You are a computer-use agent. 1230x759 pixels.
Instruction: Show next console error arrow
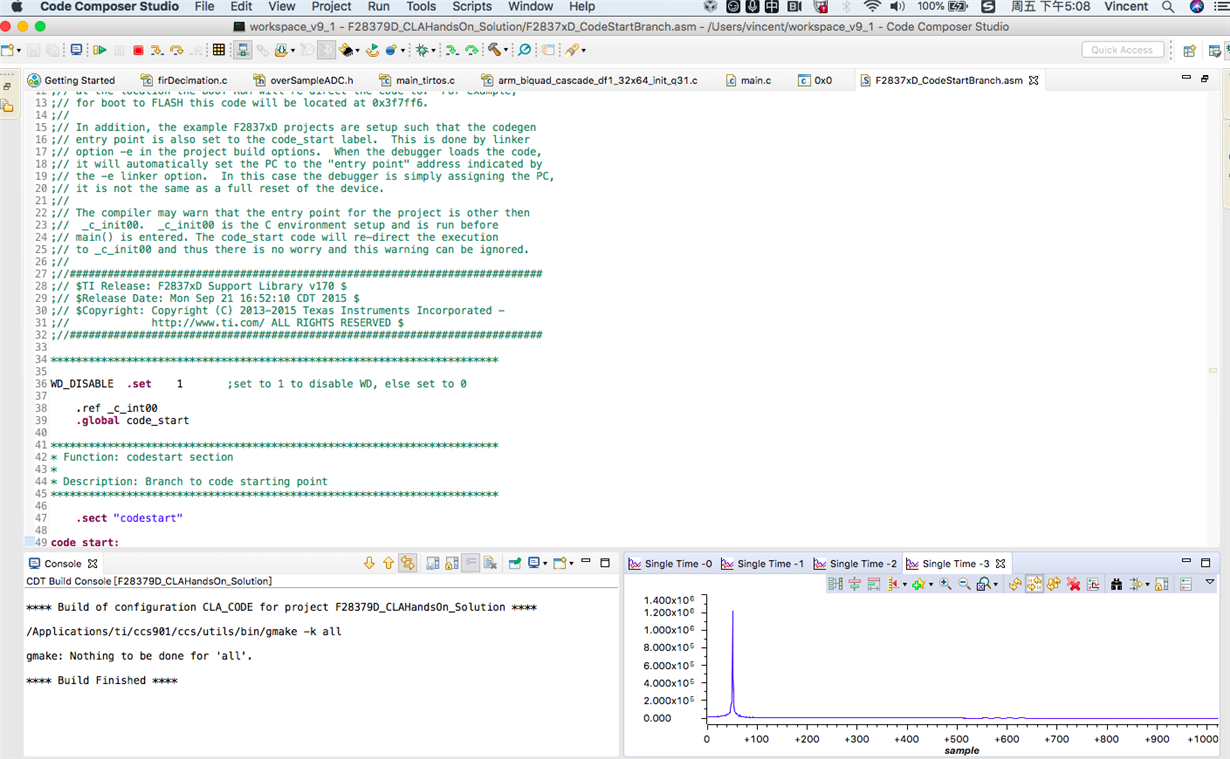[x=369, y=563]
